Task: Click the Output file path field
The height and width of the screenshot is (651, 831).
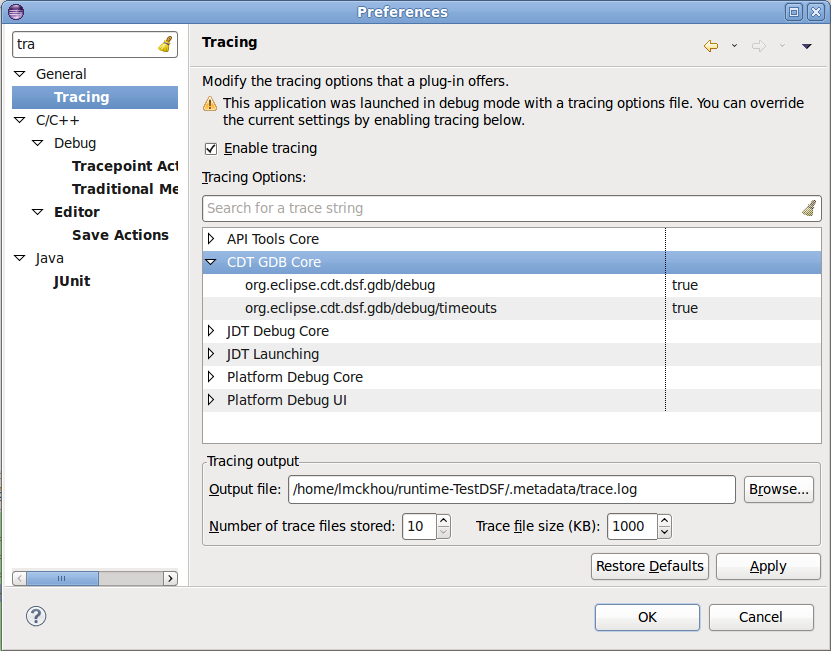Action: tap(511, 489)
